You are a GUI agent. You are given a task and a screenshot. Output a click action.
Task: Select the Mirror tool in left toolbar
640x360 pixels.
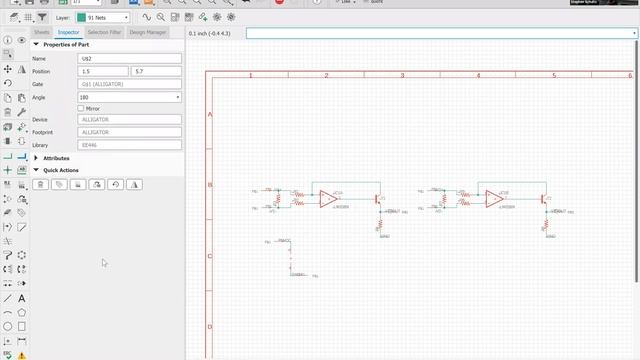[x=22, y=69]
